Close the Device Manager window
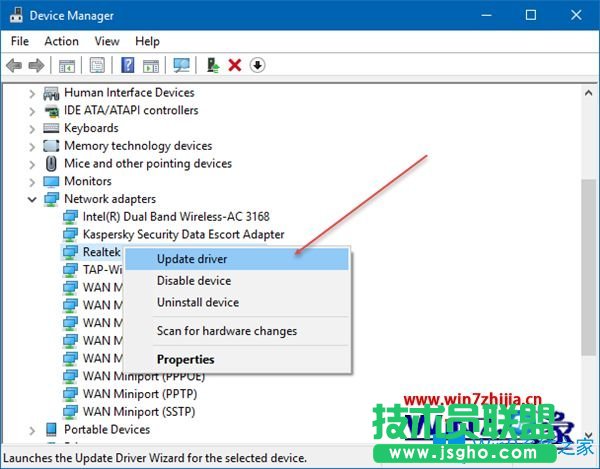Viewport: 600px width, 469px height. pyautogui.click(x=576, y=15)
